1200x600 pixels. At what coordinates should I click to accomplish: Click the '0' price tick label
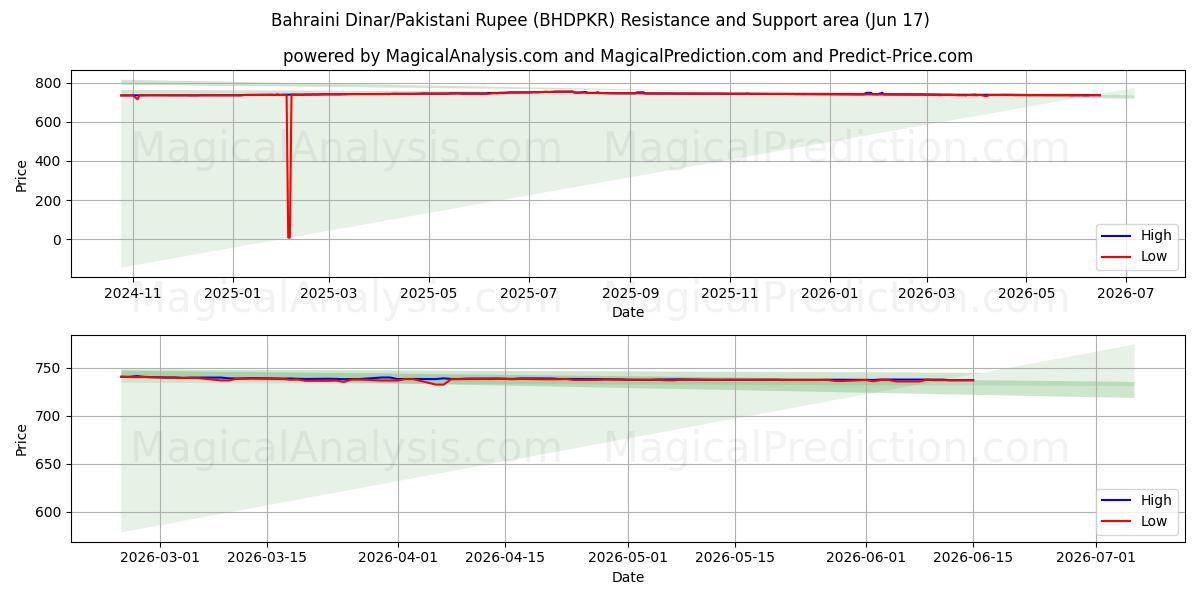pos(59,240)
